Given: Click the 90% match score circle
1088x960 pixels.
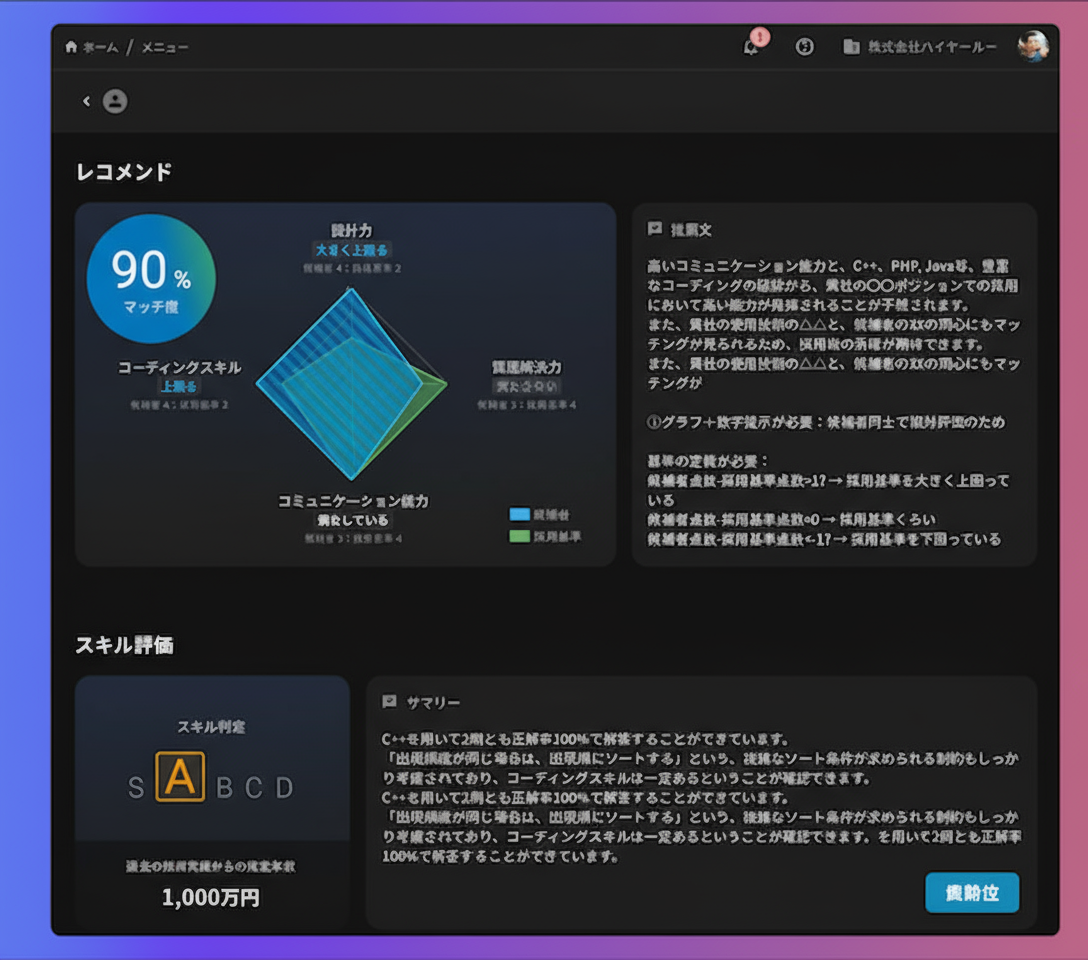Looking at the screenshot, I should coord(151,279).
